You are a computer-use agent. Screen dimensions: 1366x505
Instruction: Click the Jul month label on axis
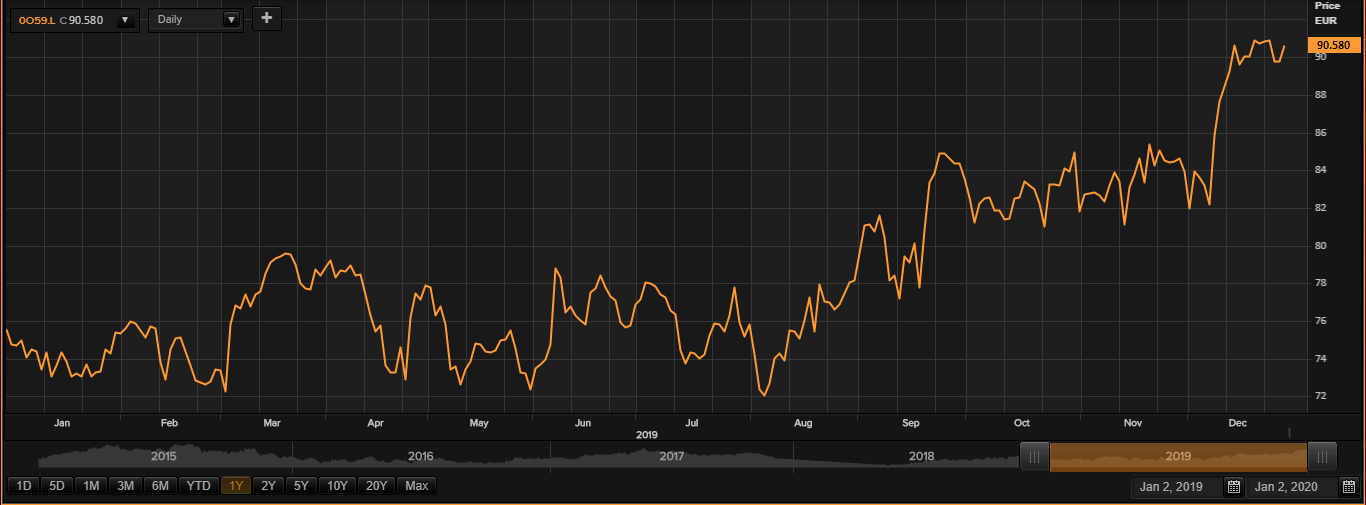point(692,424)
